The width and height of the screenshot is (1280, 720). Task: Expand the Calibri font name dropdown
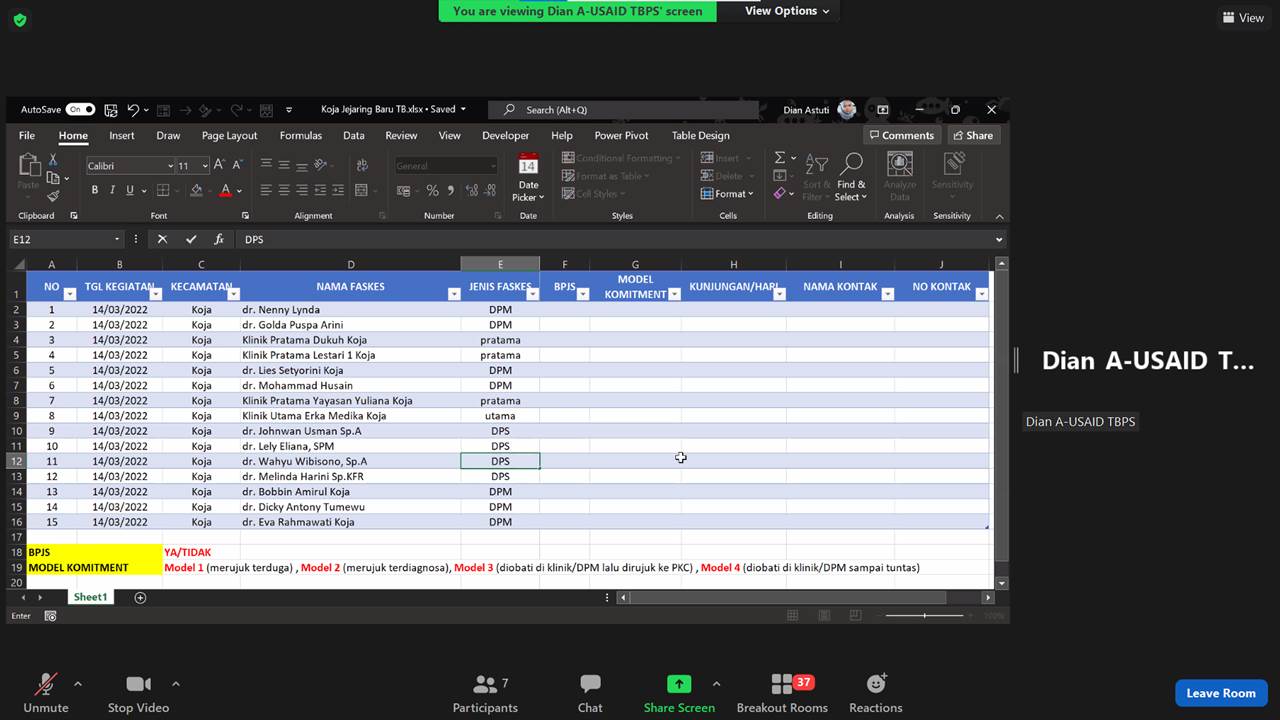(x=169, y=166)
